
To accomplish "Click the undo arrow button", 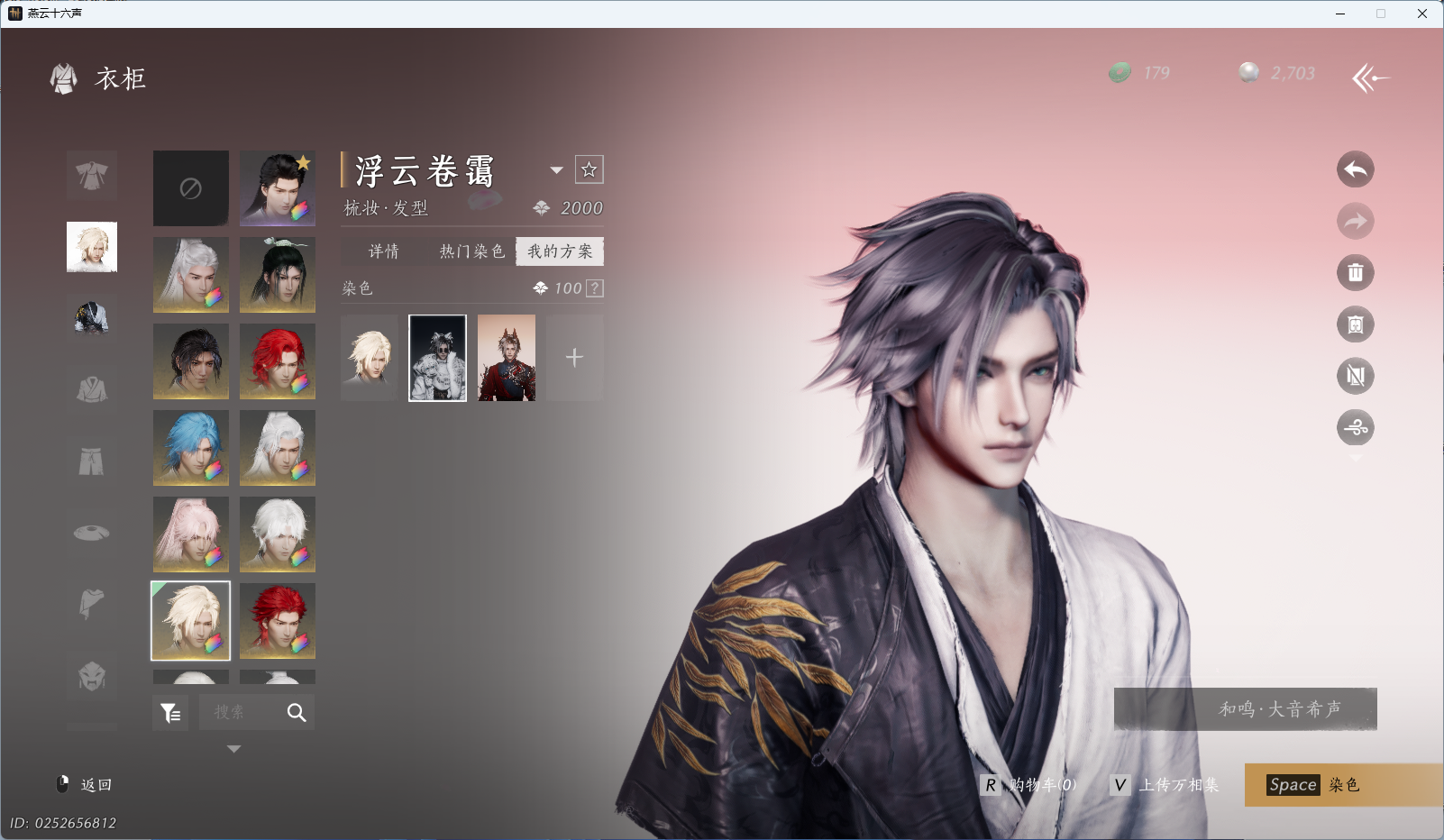I will coord(1355,169).
